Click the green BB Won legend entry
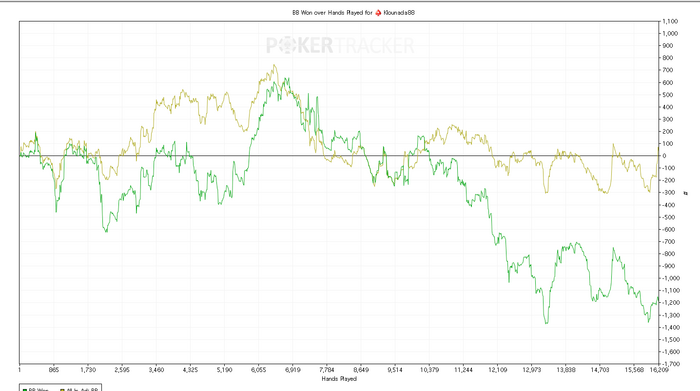 tap(36, 389)
